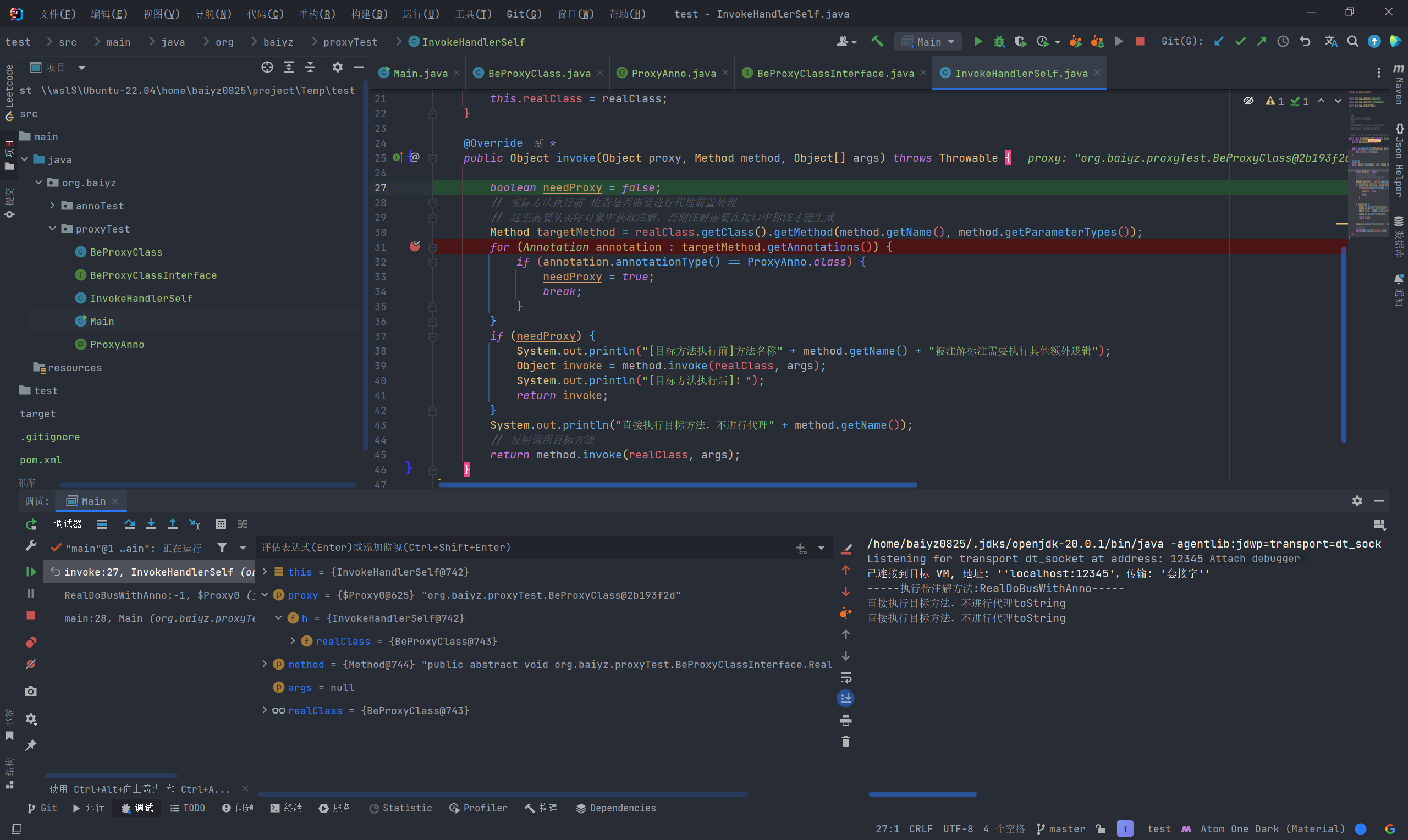Click the print console icon

pos(846,721)
